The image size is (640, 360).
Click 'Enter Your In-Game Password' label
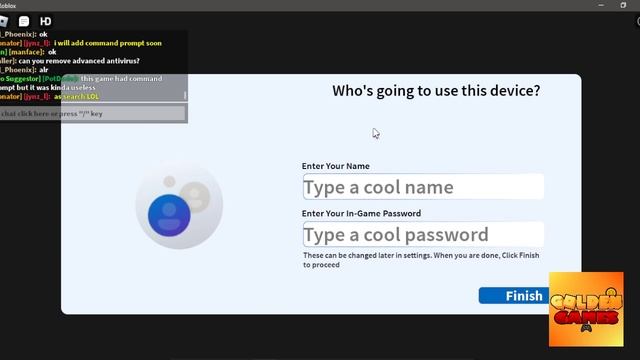click(x=361, y=213)
